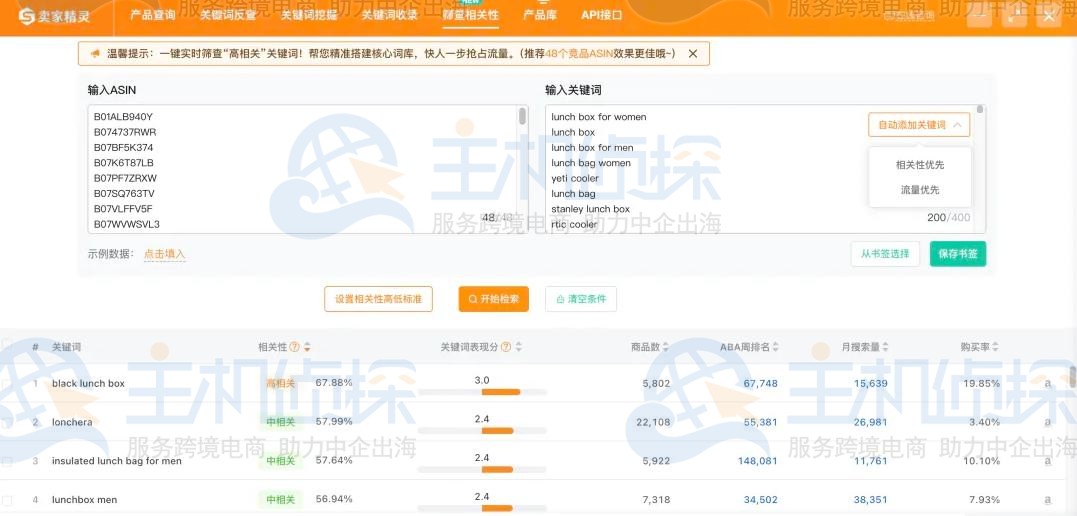Screen dimensions: 1077x516
Task: Open 产品库 navigation tab
Action: (x=540, y=15)
